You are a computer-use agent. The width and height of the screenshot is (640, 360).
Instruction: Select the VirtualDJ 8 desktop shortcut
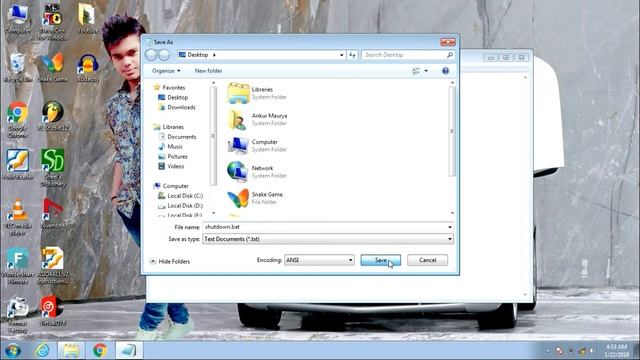click(52, 312)
